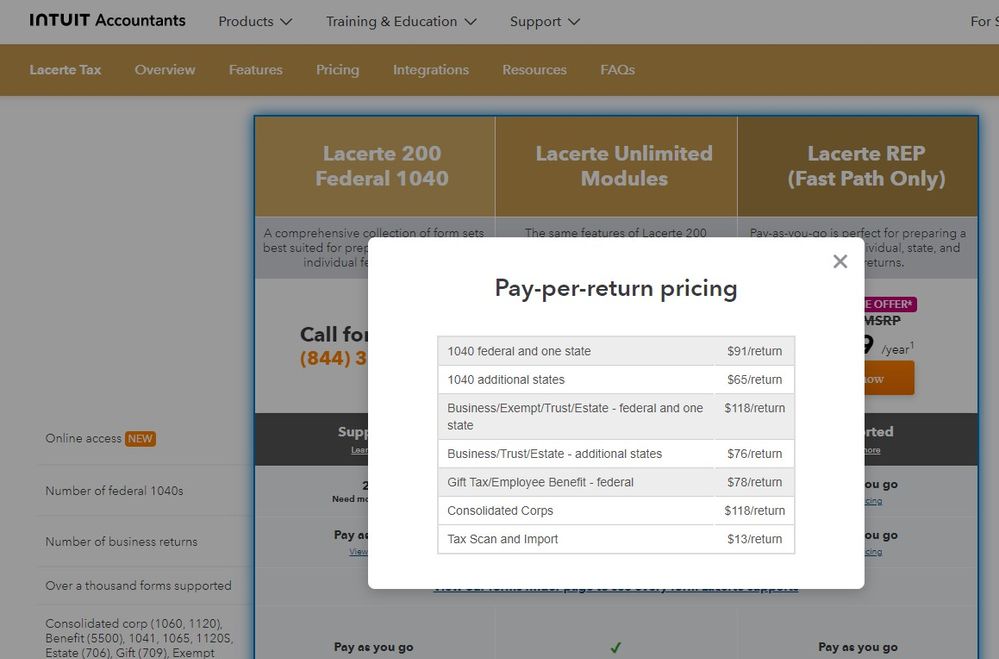
Task: Click the green checkmark in the Unlimited column
Action: click(616, 647)
